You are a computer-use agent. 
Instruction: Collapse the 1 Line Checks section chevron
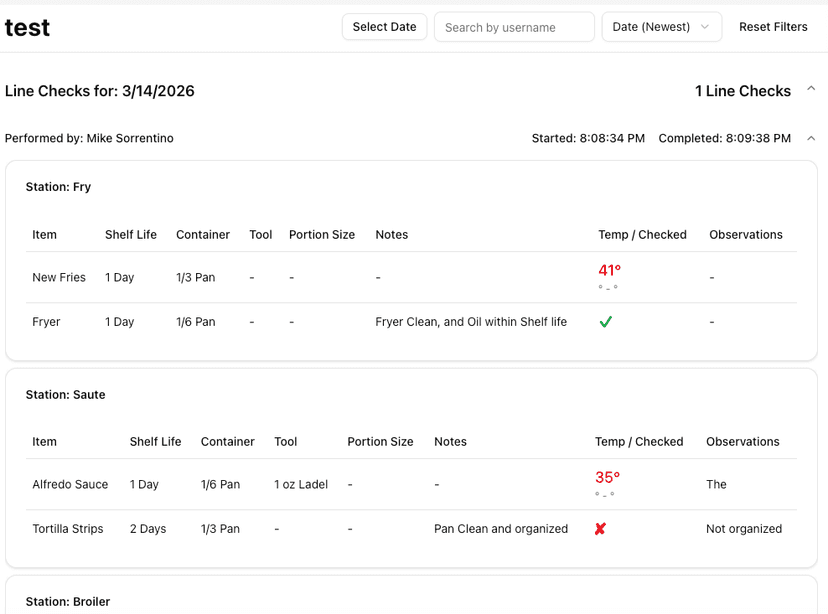point(811,90)
